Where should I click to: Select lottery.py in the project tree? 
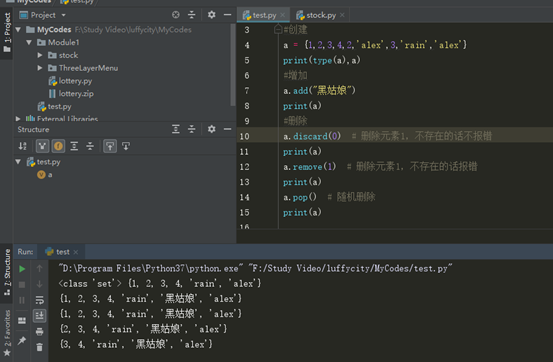tap(75, 81)
